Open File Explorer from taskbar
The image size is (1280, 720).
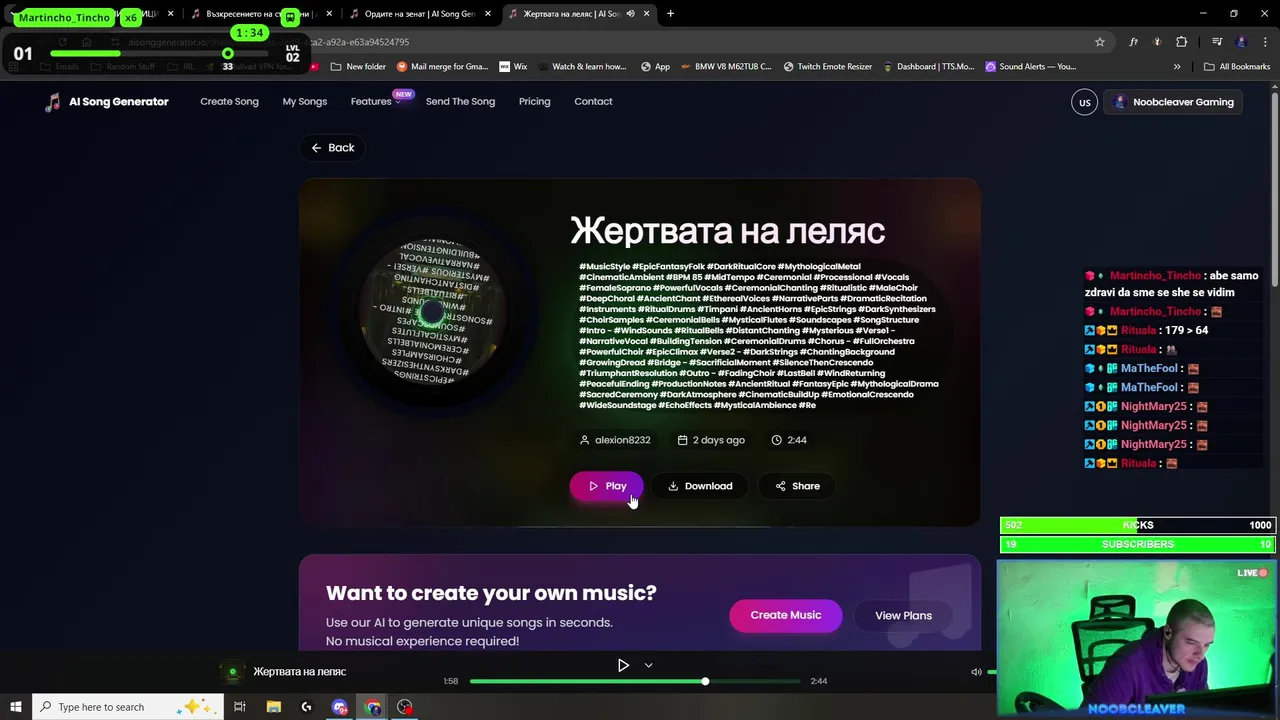[x=273, y=707]
